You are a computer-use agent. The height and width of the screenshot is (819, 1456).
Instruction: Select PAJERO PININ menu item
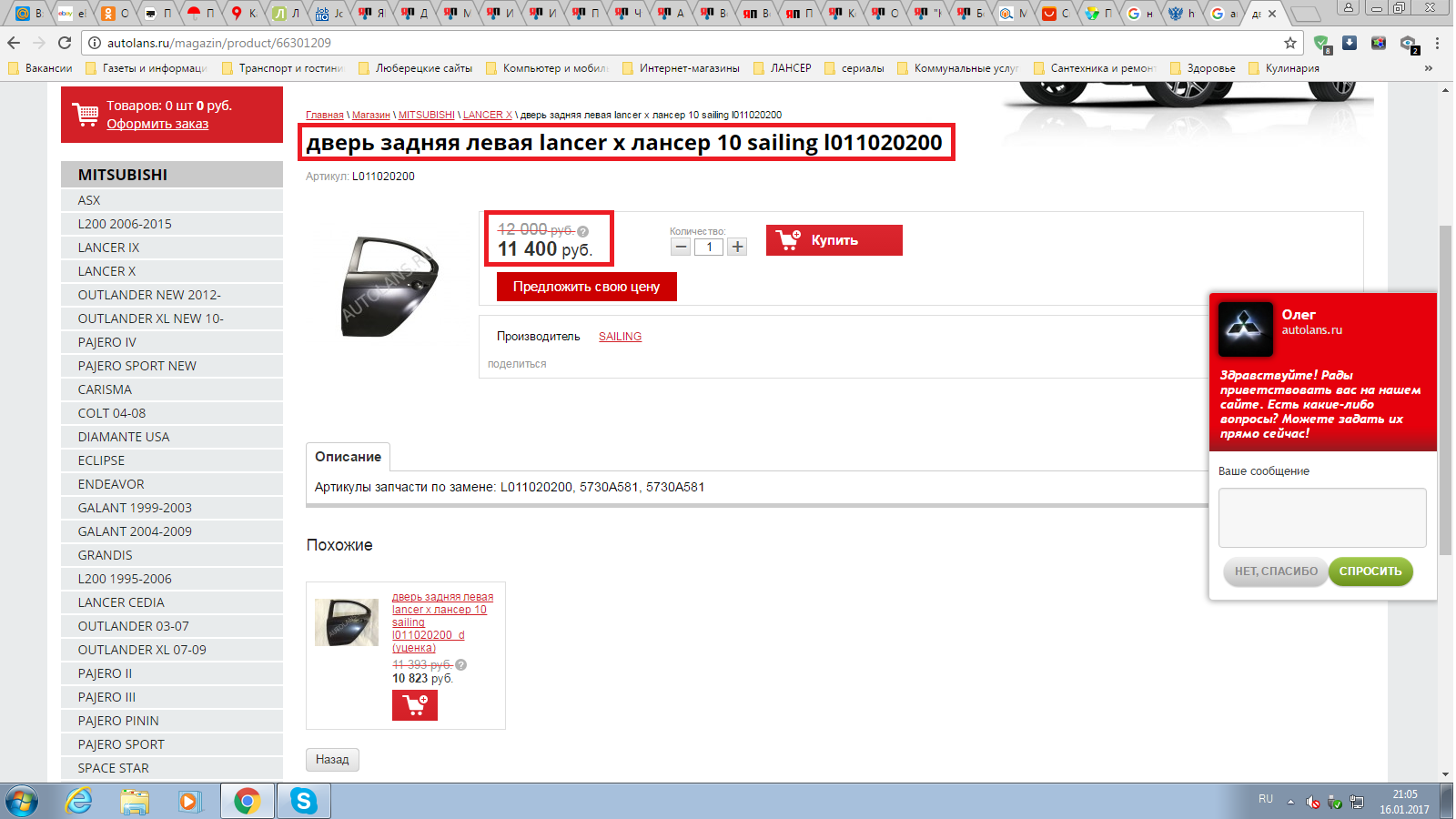[x=172, y=721]
